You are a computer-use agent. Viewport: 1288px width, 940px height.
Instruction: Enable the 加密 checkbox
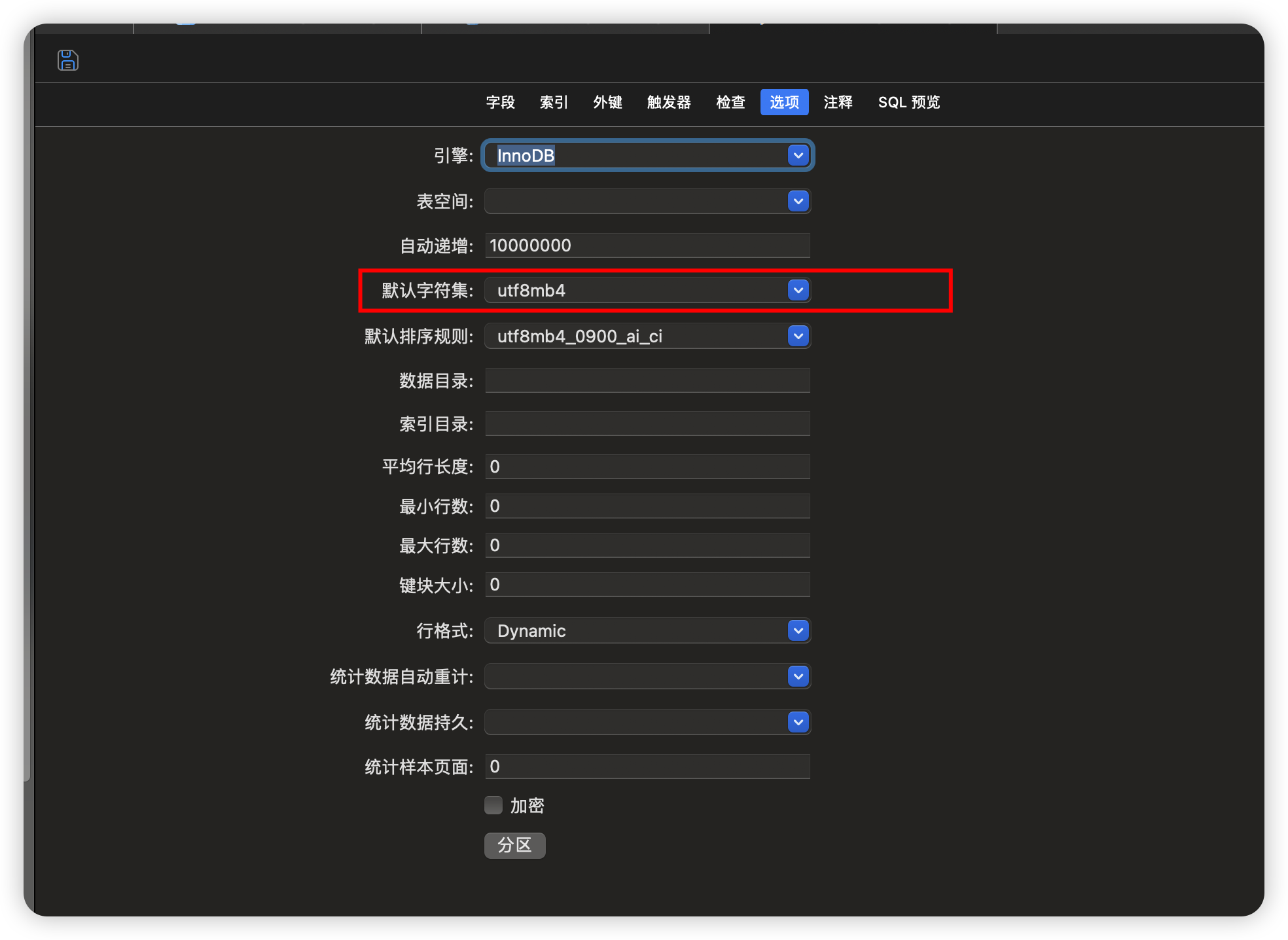493,805
